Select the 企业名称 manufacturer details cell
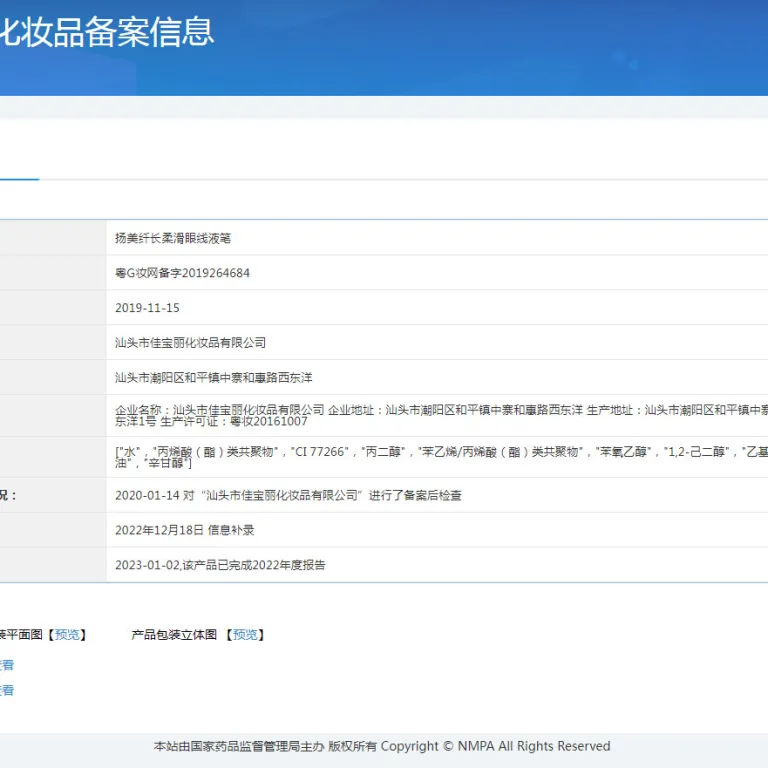Screen dimensions: 768x768 (437, 415)
